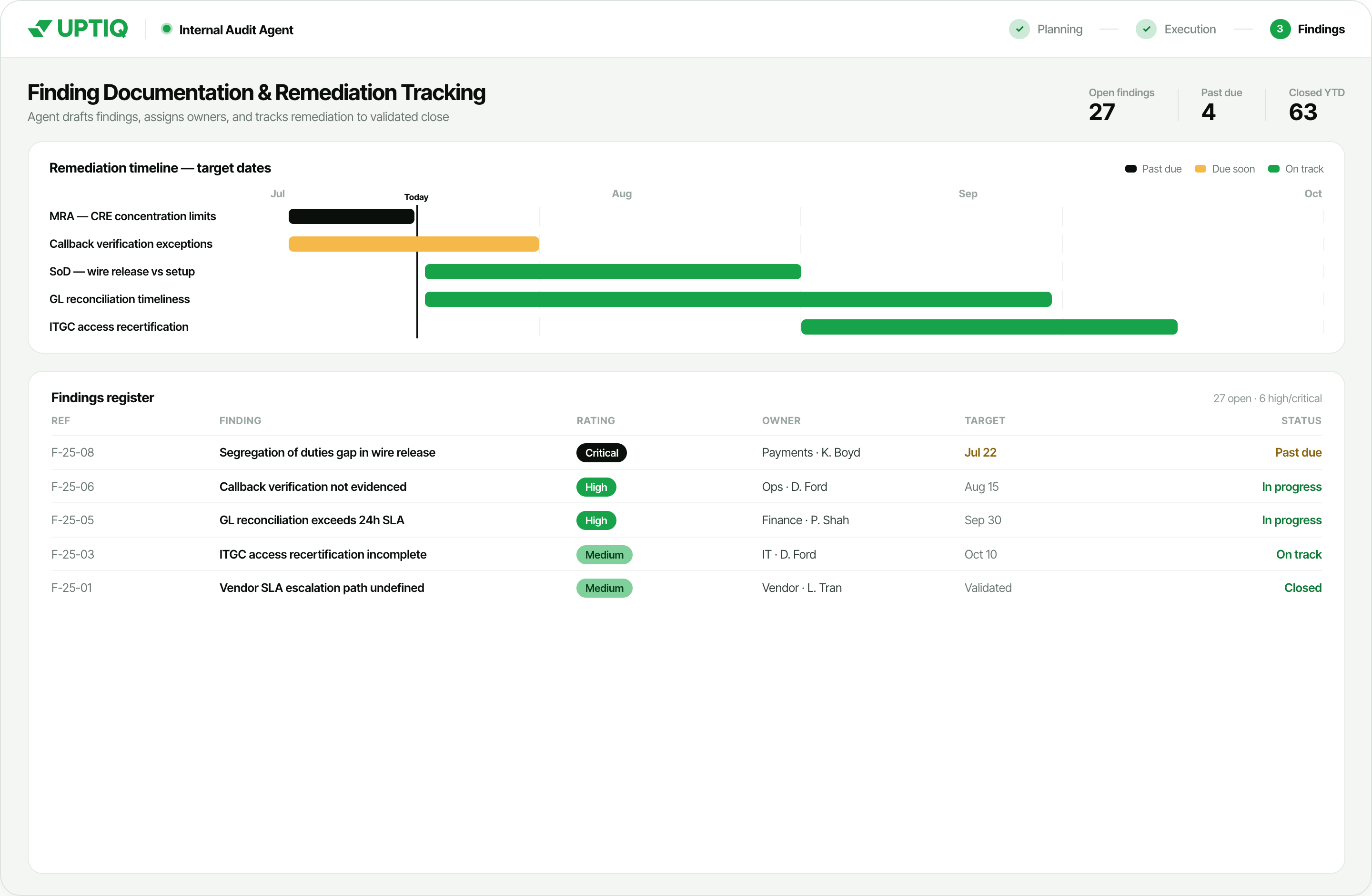Image resolution: width=1372 pixels, height=896 pixels.
Task: Open finding F-25-06
Action: click(x=72, y=487)
